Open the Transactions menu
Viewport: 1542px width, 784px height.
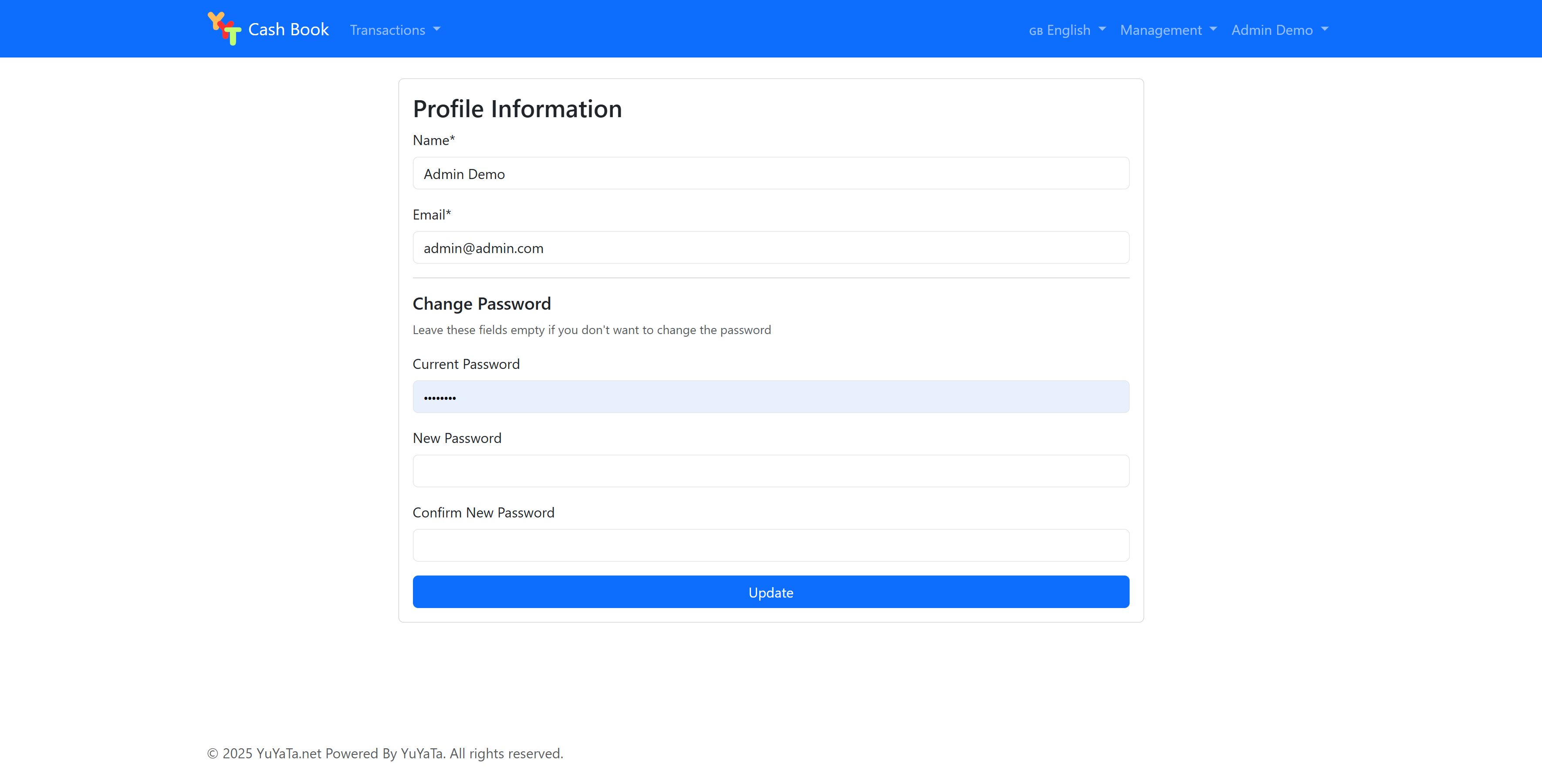point(388,30)
